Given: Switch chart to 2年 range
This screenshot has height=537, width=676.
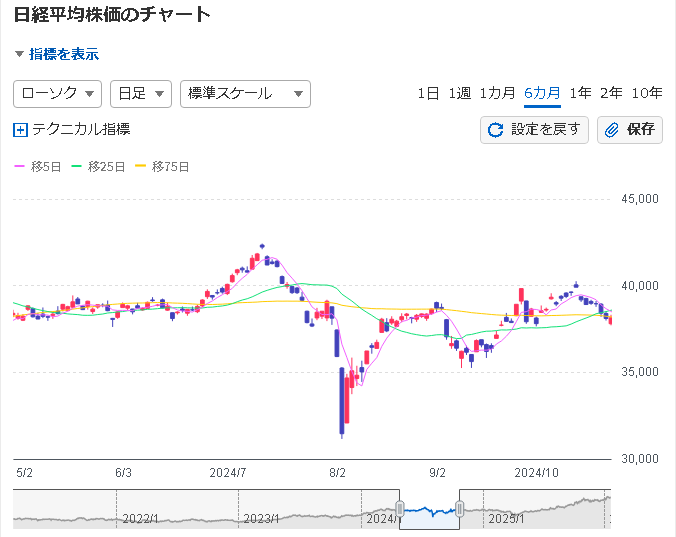Looking at the screenshot, I should coord(611,93).
